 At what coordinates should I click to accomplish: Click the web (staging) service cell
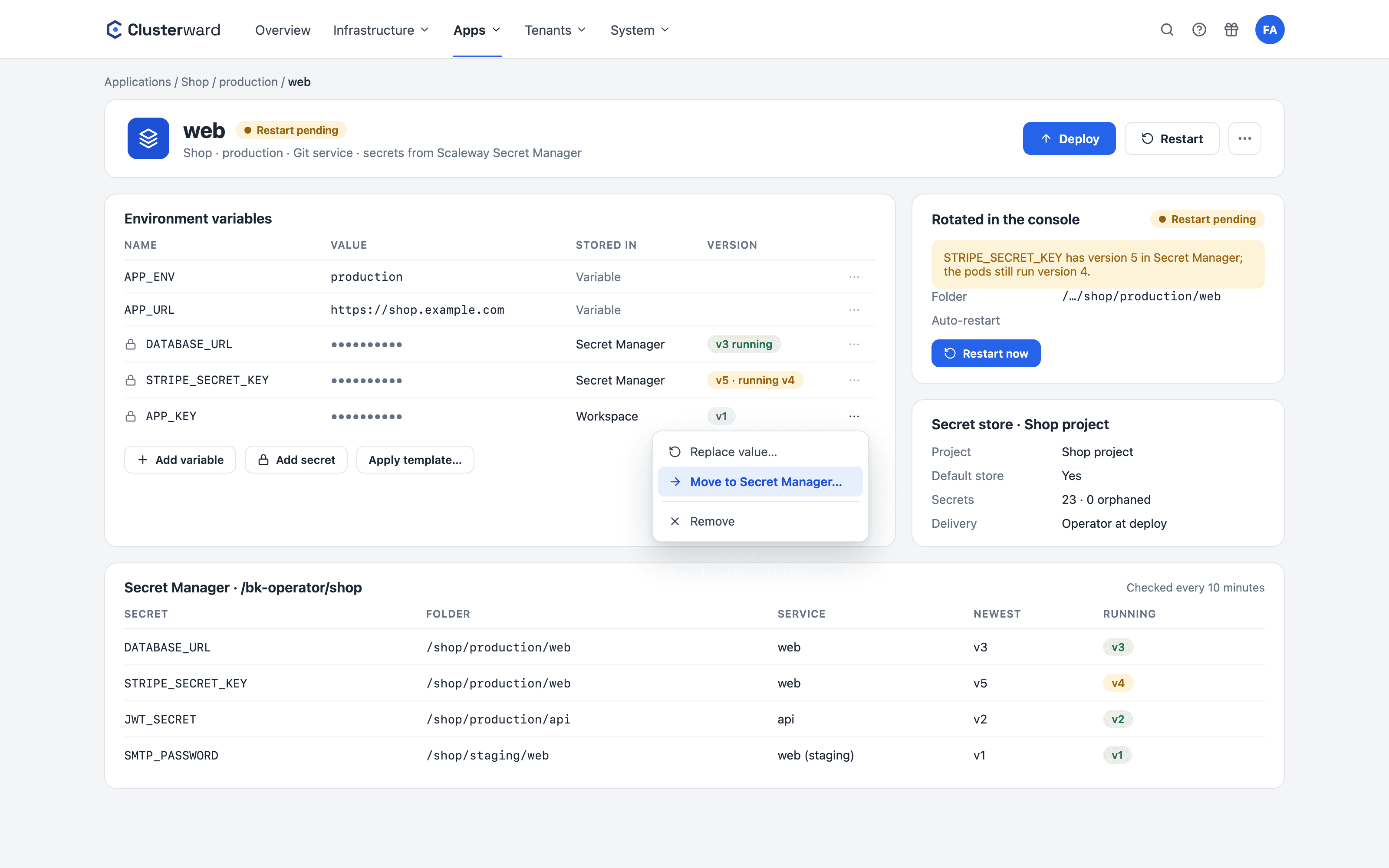click(x=816, y=756)
